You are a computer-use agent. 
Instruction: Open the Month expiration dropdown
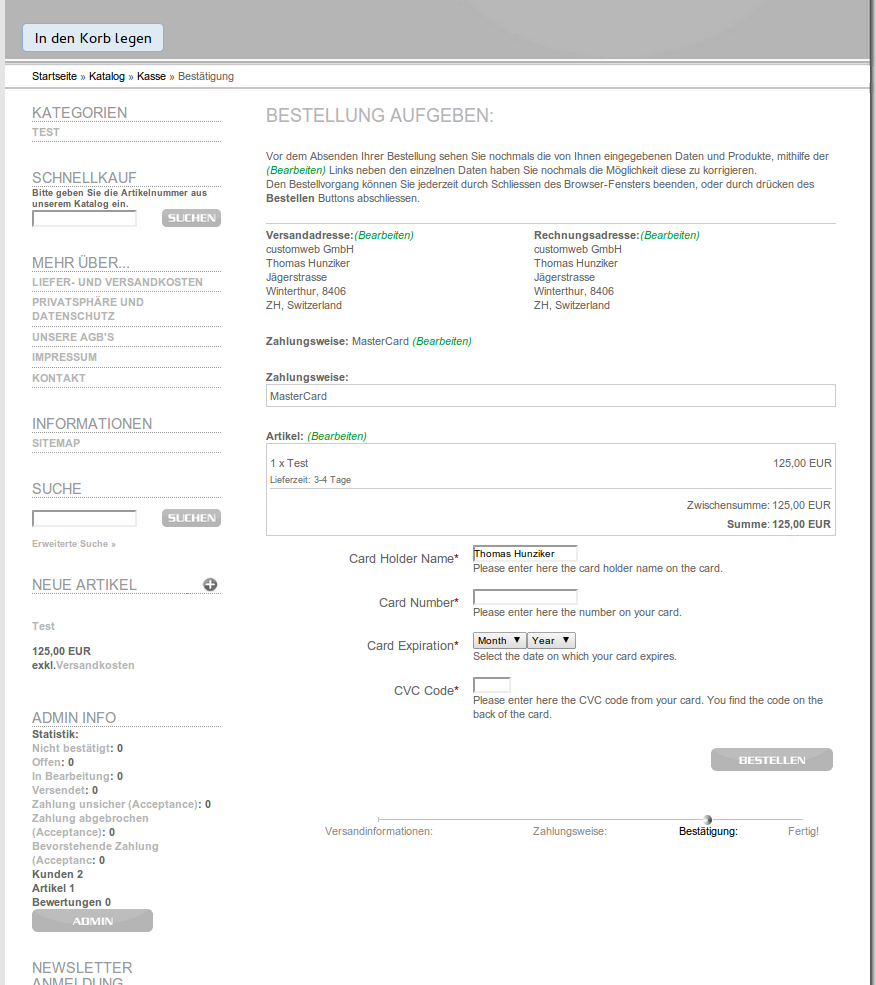coord(498,640)
